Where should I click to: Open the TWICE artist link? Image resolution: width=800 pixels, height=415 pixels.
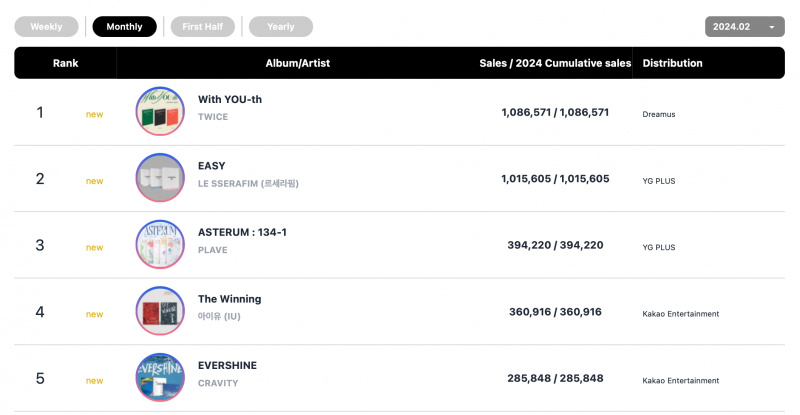point(213,117)
